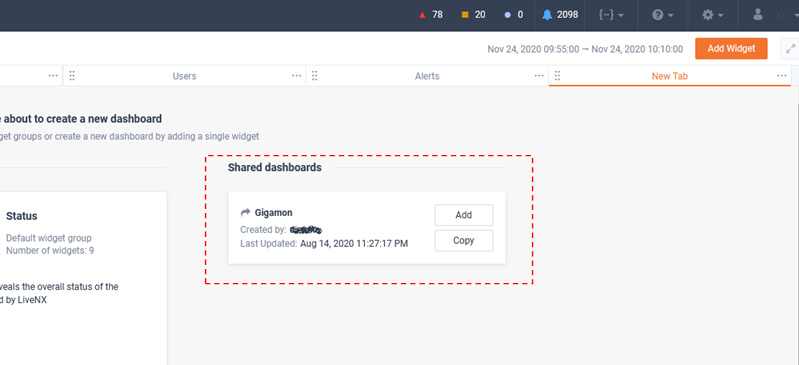The image size is (799, 365).
Task: Click the orange square warning count 20
Action: [x=473, y=15]
